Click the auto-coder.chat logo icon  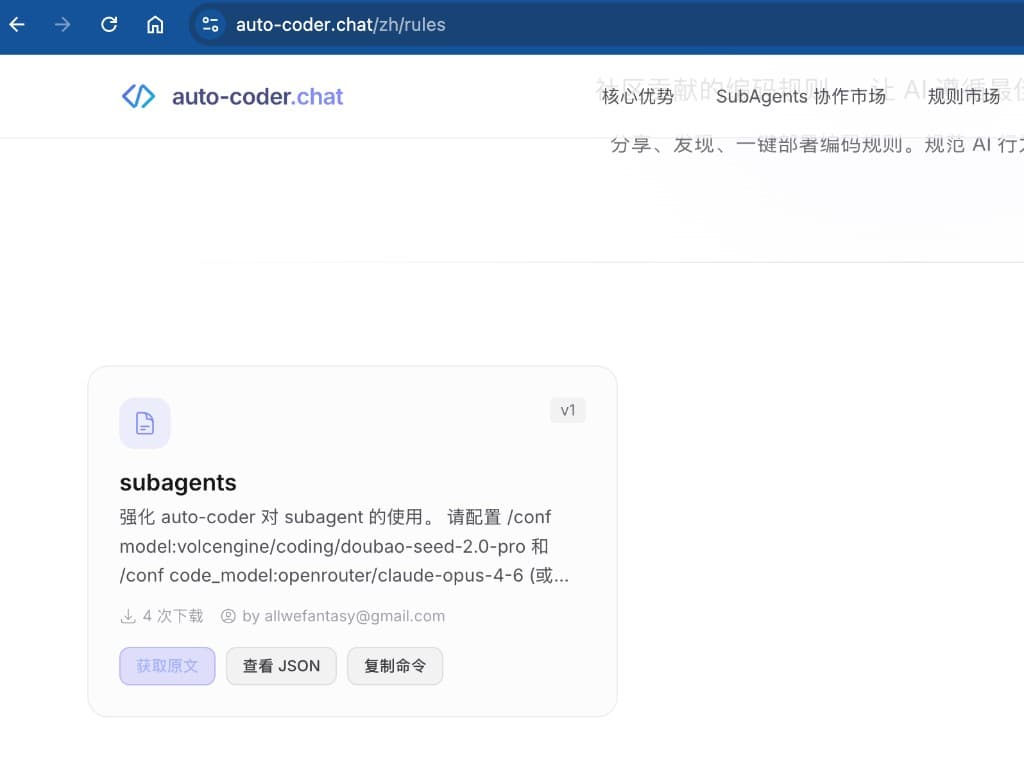pos(138,95)
